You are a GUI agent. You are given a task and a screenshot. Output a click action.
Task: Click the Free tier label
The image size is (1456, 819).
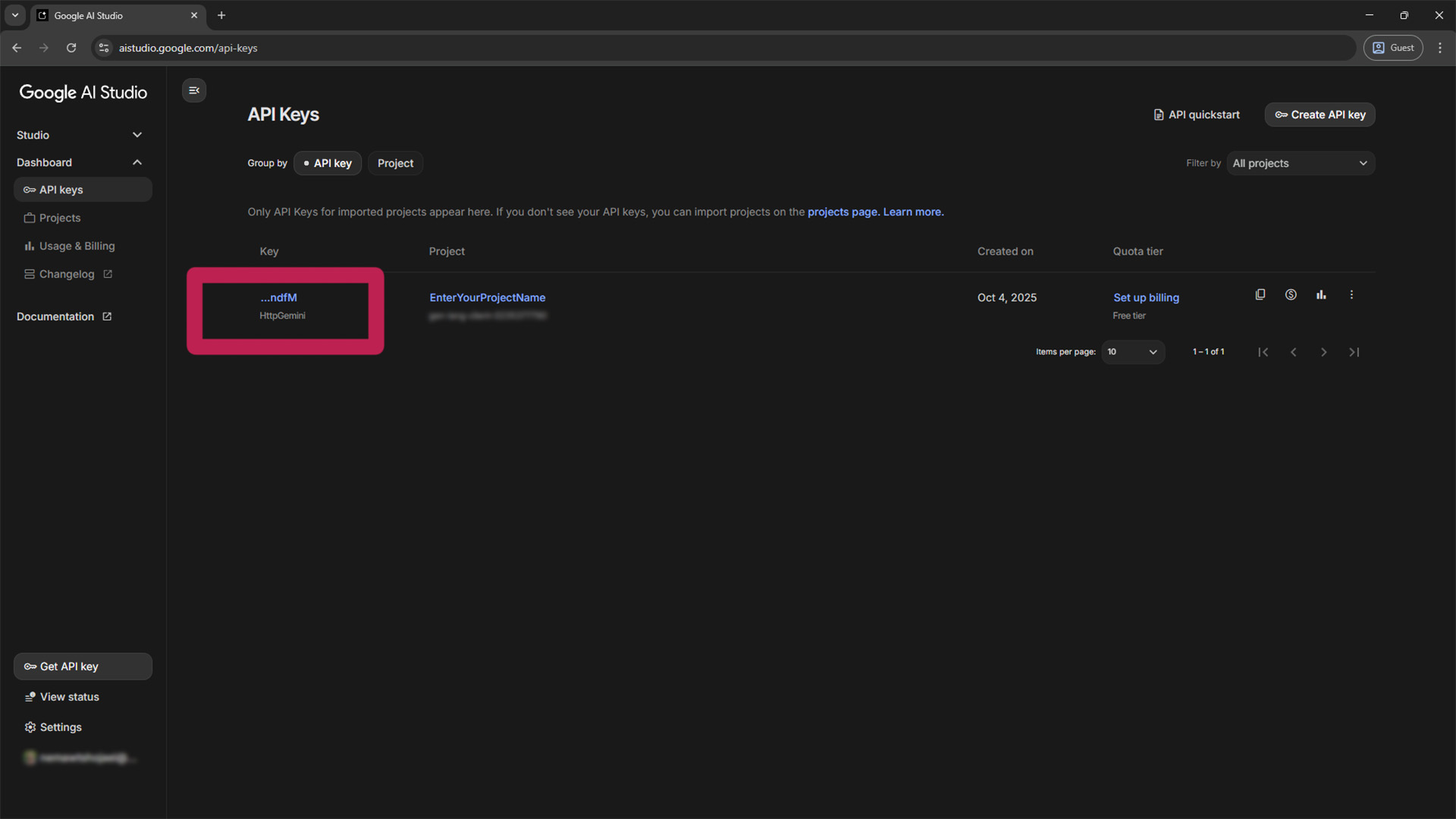1129,315
